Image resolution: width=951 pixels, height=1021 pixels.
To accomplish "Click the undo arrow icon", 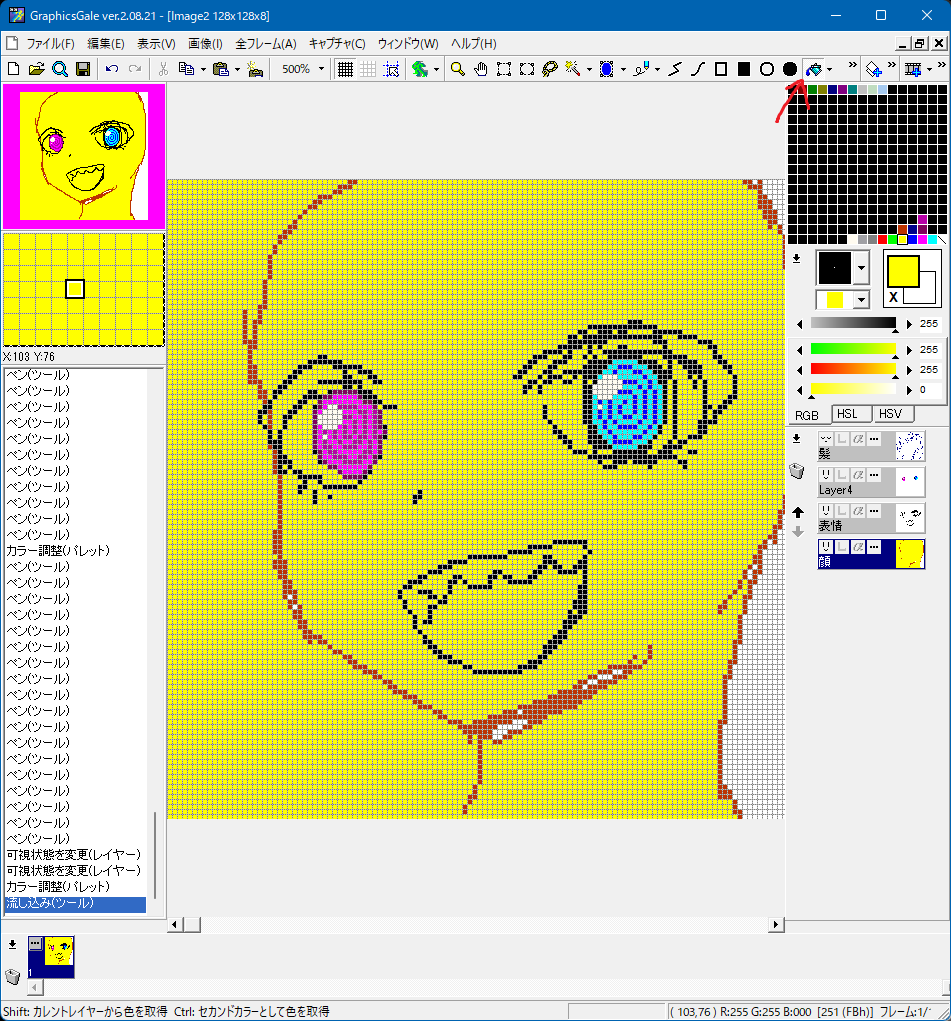I will click(x=111, y=69).
